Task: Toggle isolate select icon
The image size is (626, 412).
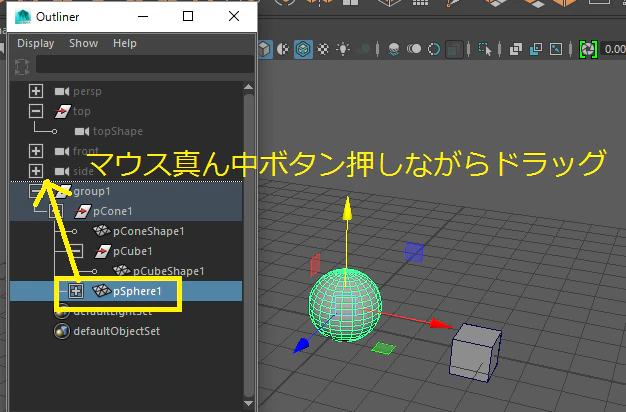Action: point(485,50)
